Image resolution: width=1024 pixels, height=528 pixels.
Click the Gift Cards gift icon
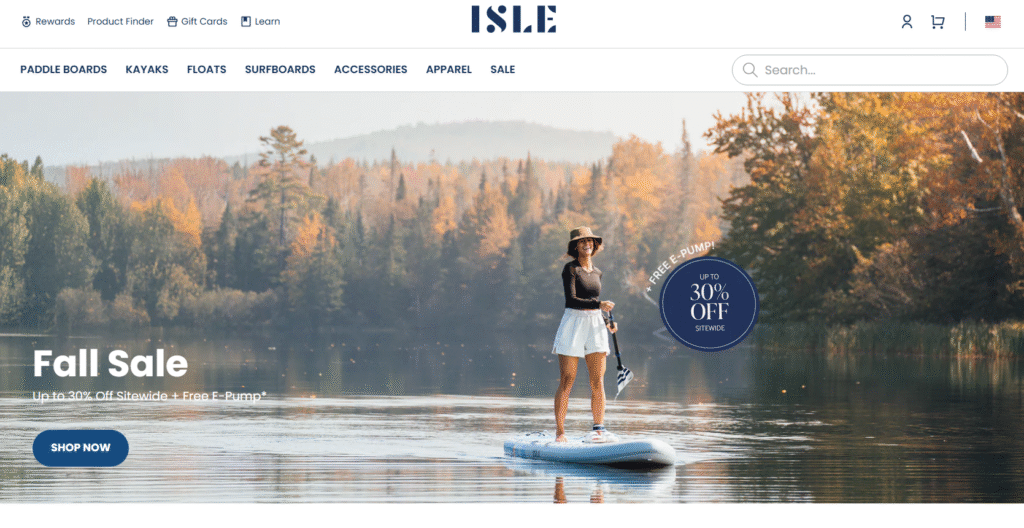[172, 22]
